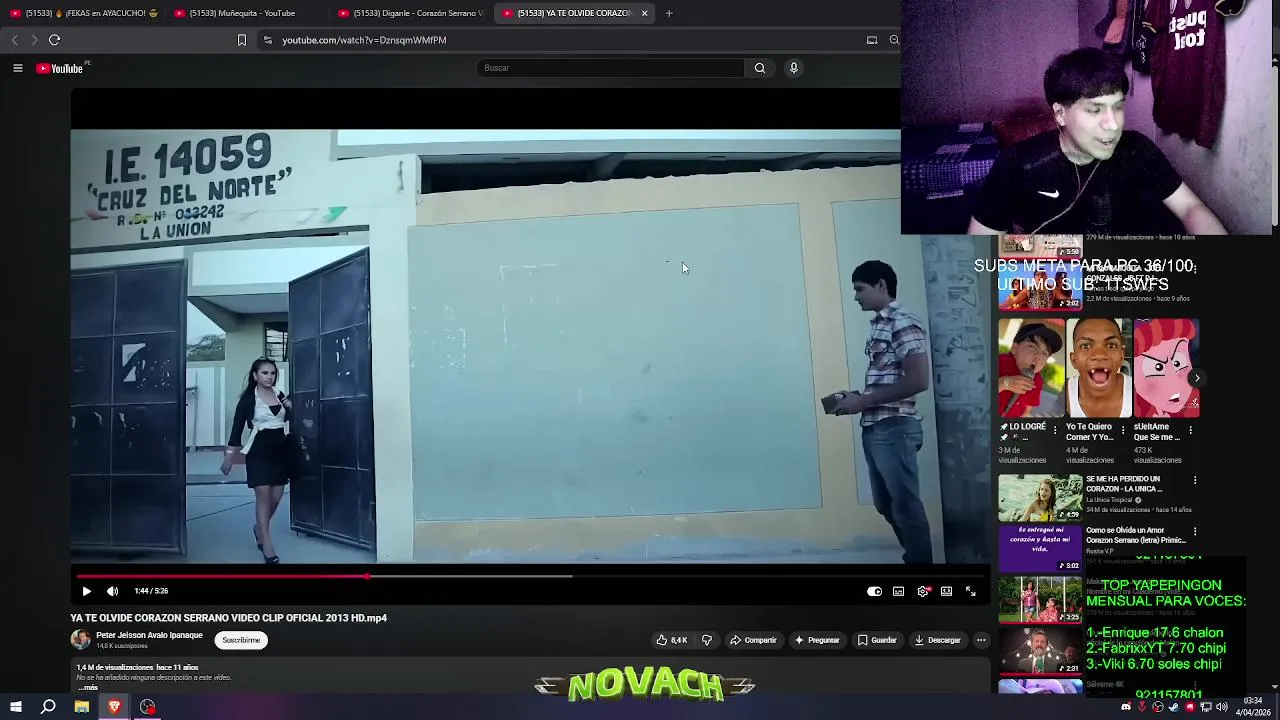The height and width of the screenshot is (720, 1280).
Task: Open options for Yo Te Quiero Comer short
Action: 1122,430
